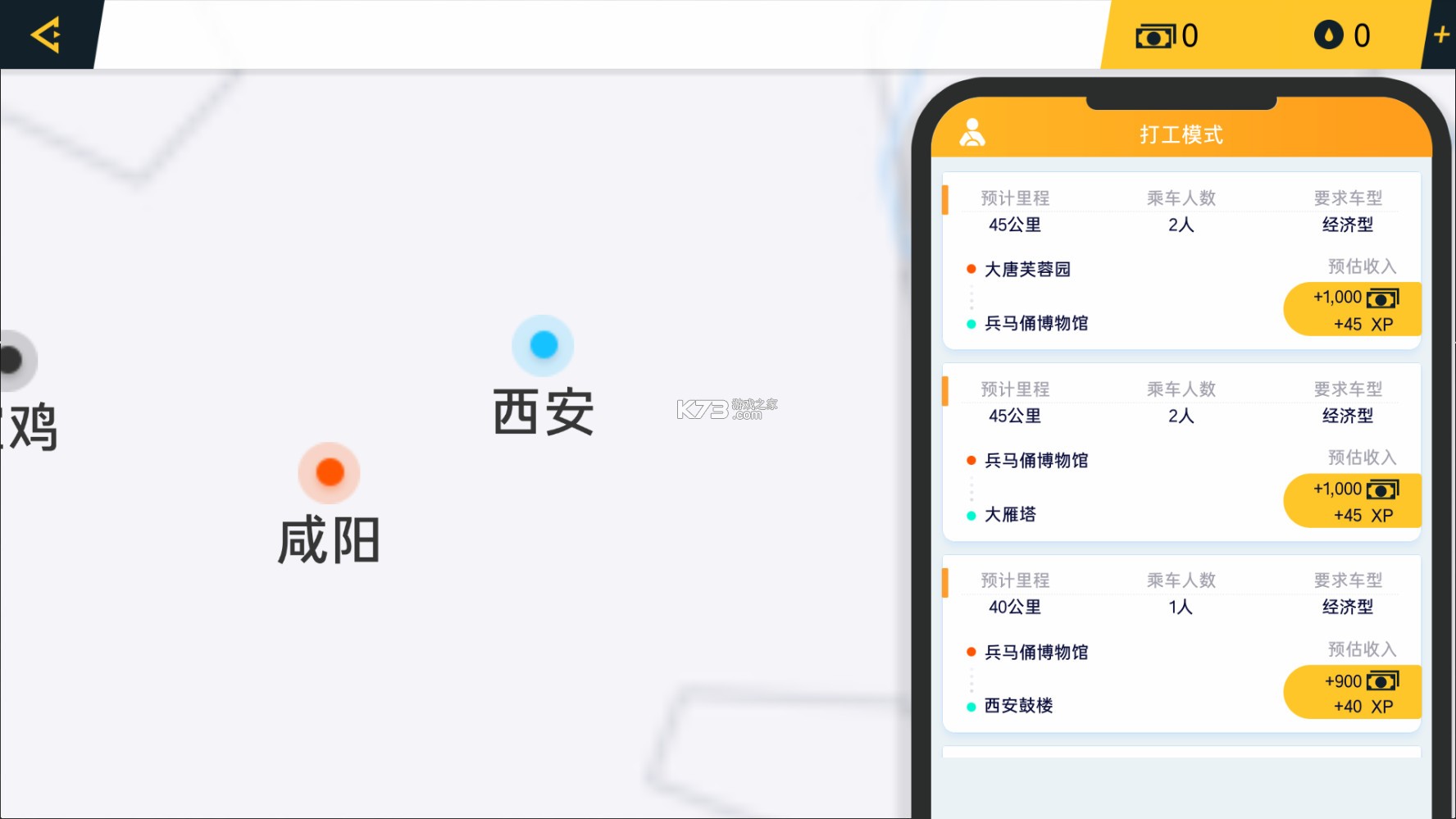The image size is (1456, 819).
Task: Click the first order's 经济型 car type
Action: pos(1347,225)
